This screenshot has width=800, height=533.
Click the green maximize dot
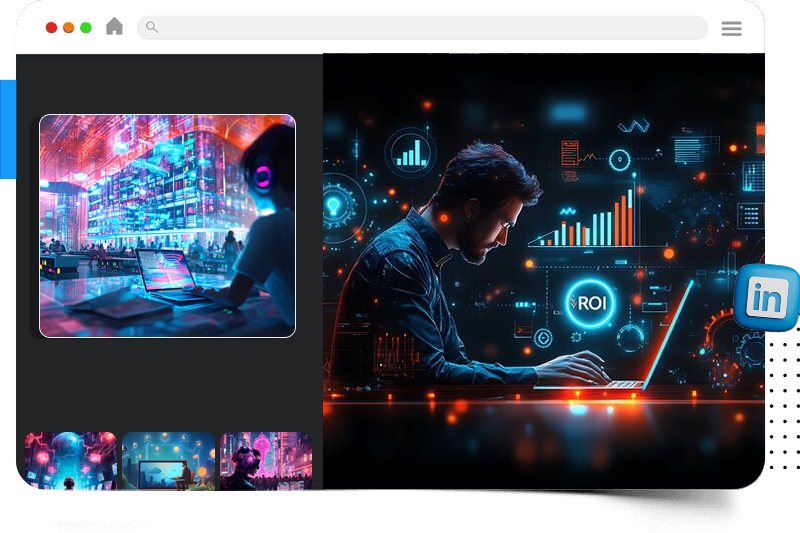click(x=86, y=28)
